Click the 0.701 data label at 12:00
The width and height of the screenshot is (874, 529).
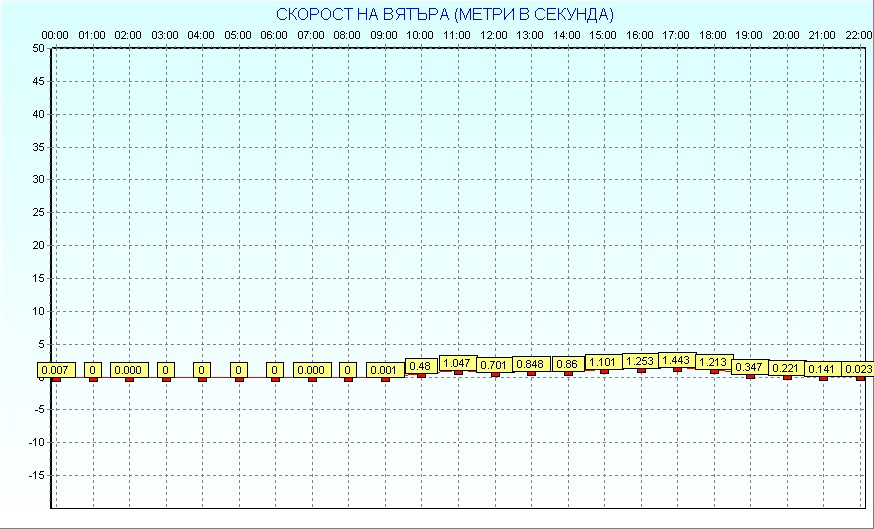click(x=493, y=365)
